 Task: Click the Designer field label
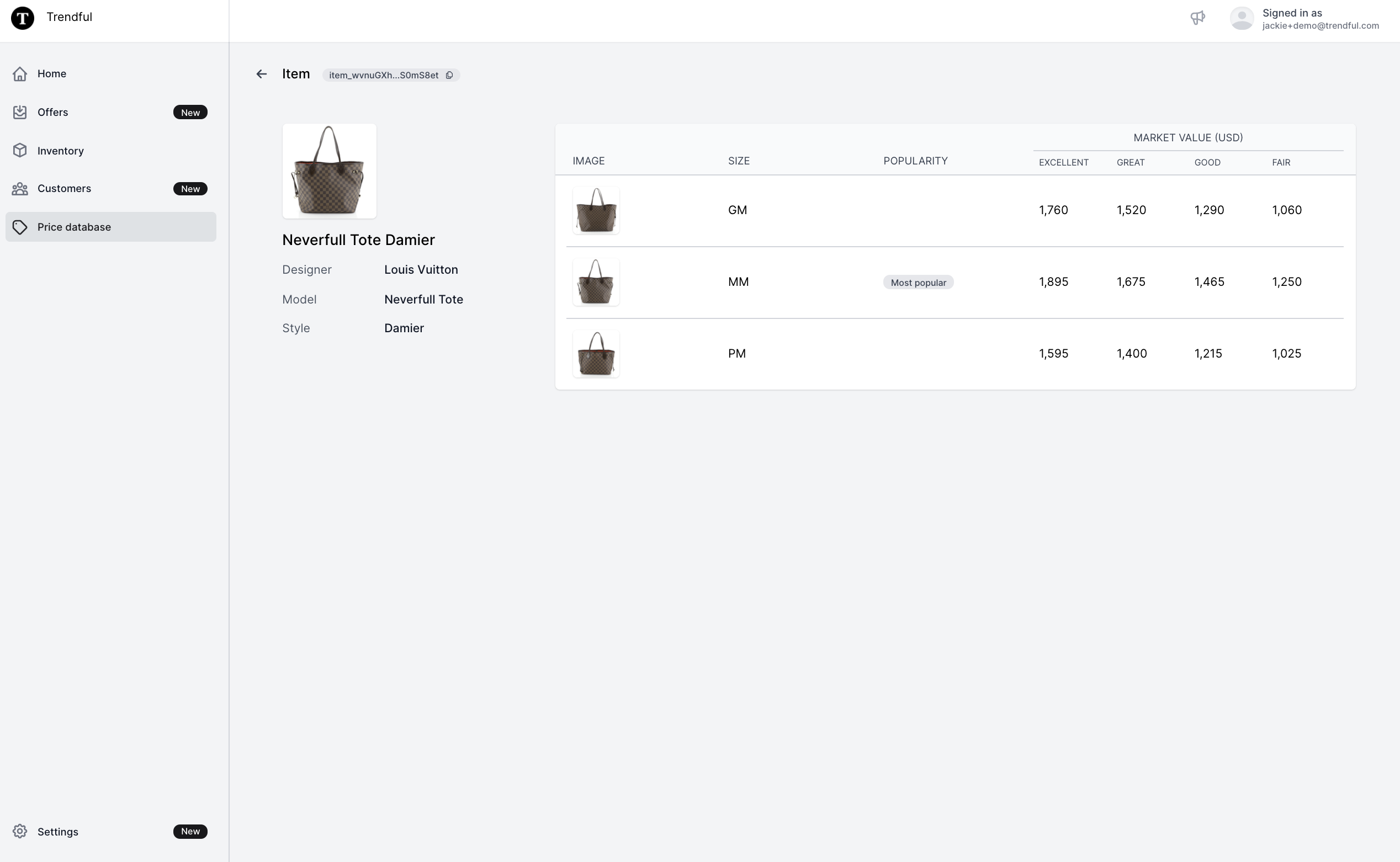[x=307, y=270]
